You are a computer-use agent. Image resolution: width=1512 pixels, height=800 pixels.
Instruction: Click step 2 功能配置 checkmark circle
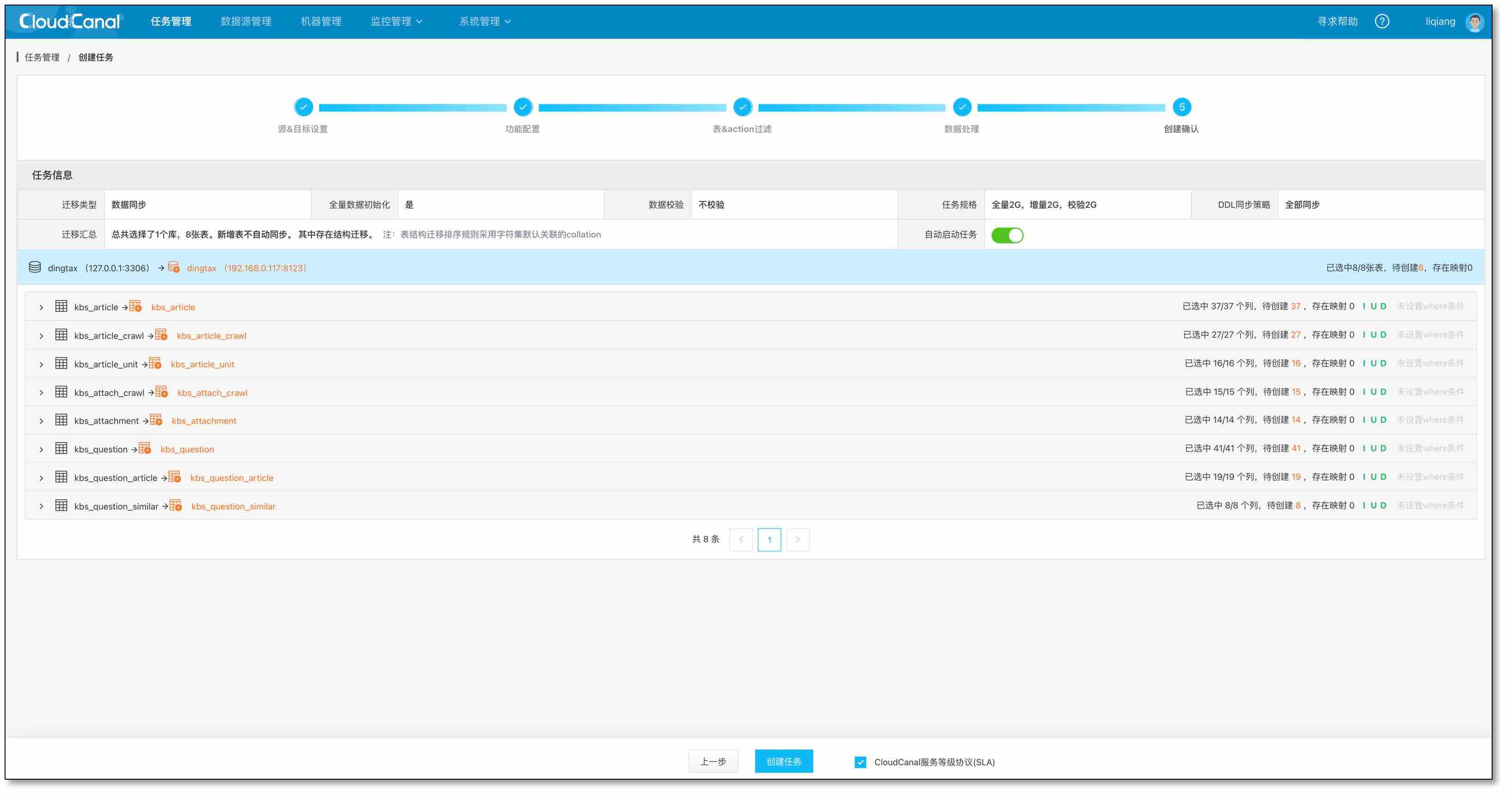pos(523,107)
